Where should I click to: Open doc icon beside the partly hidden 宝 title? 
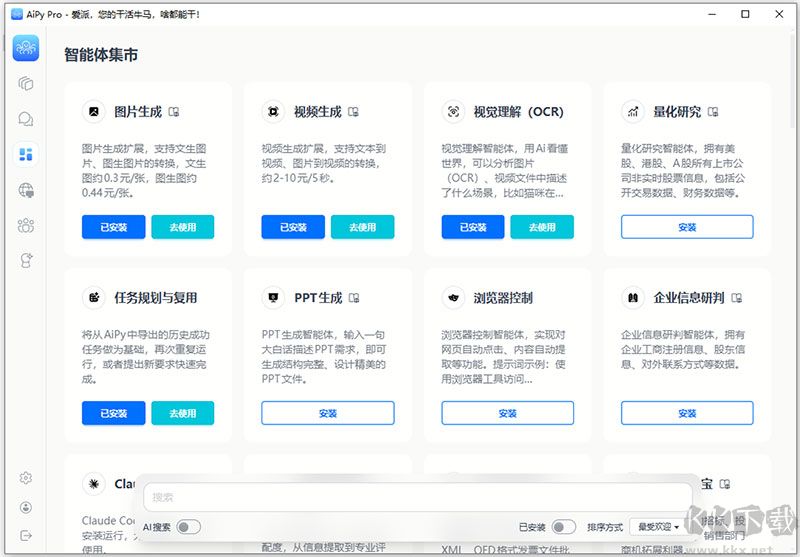click(x=724, y=484)
